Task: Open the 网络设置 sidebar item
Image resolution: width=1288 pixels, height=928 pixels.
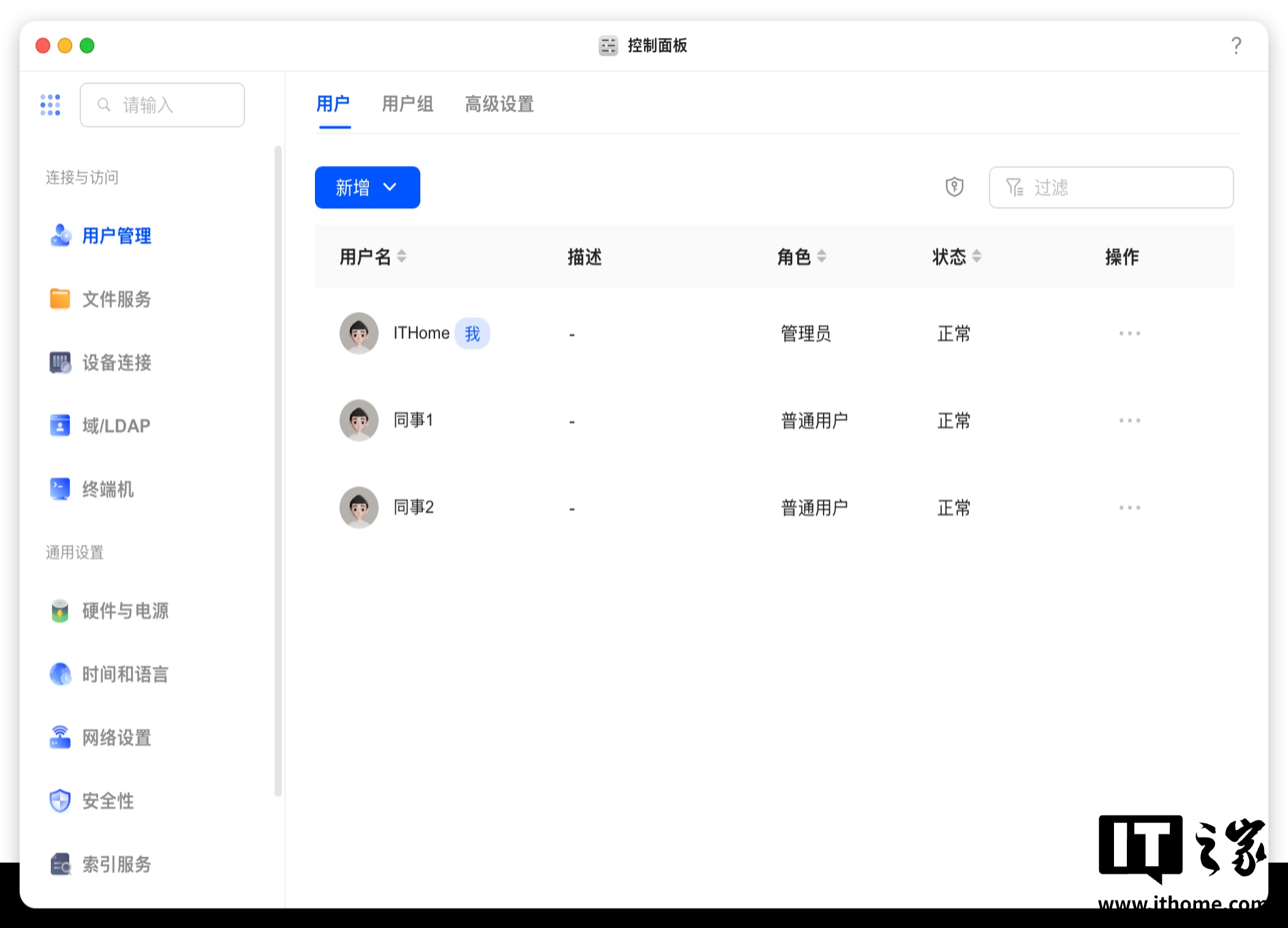Action: point(101,737)
